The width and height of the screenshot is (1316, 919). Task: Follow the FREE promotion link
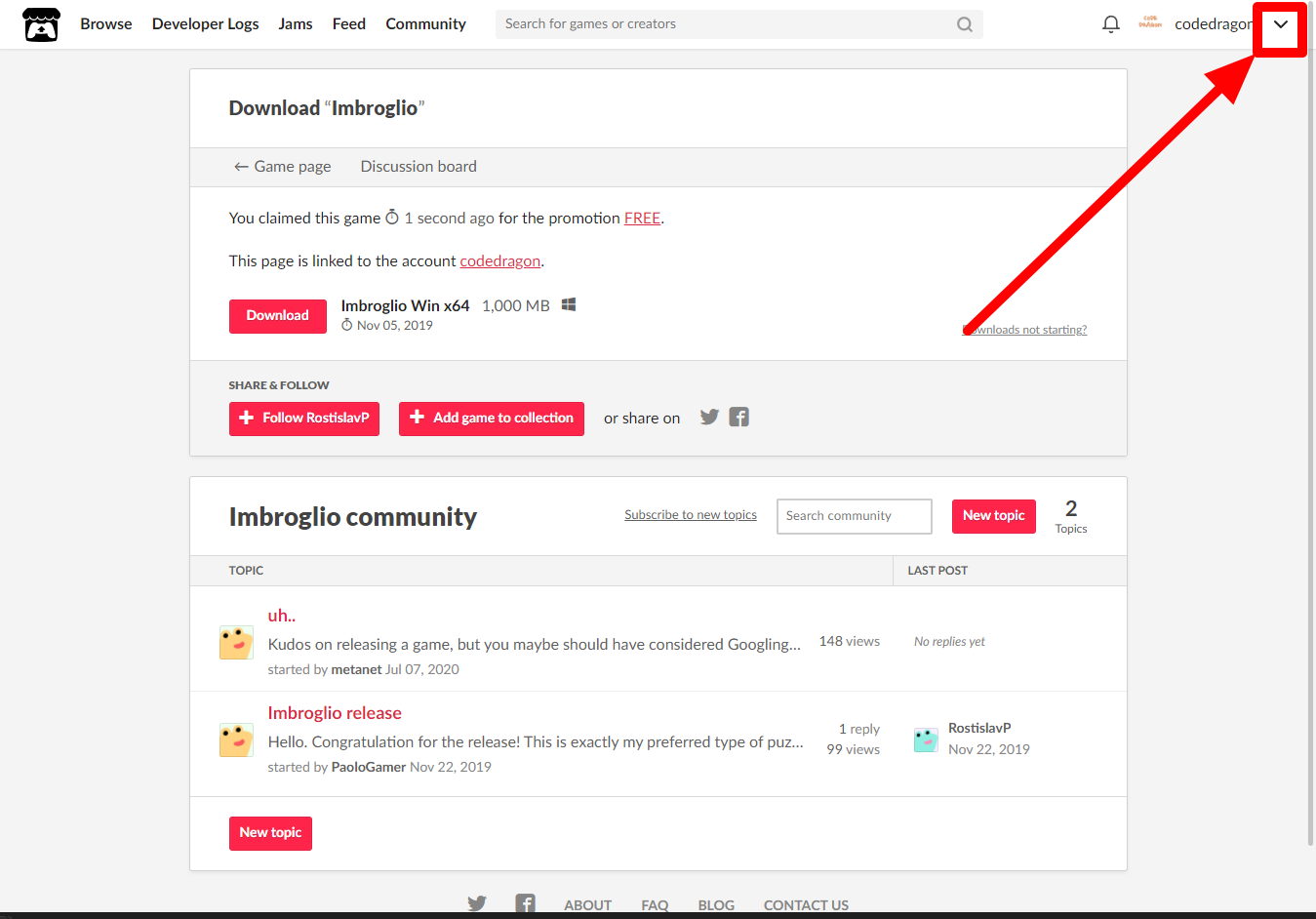pyautogui.click(x=642, y=219)
